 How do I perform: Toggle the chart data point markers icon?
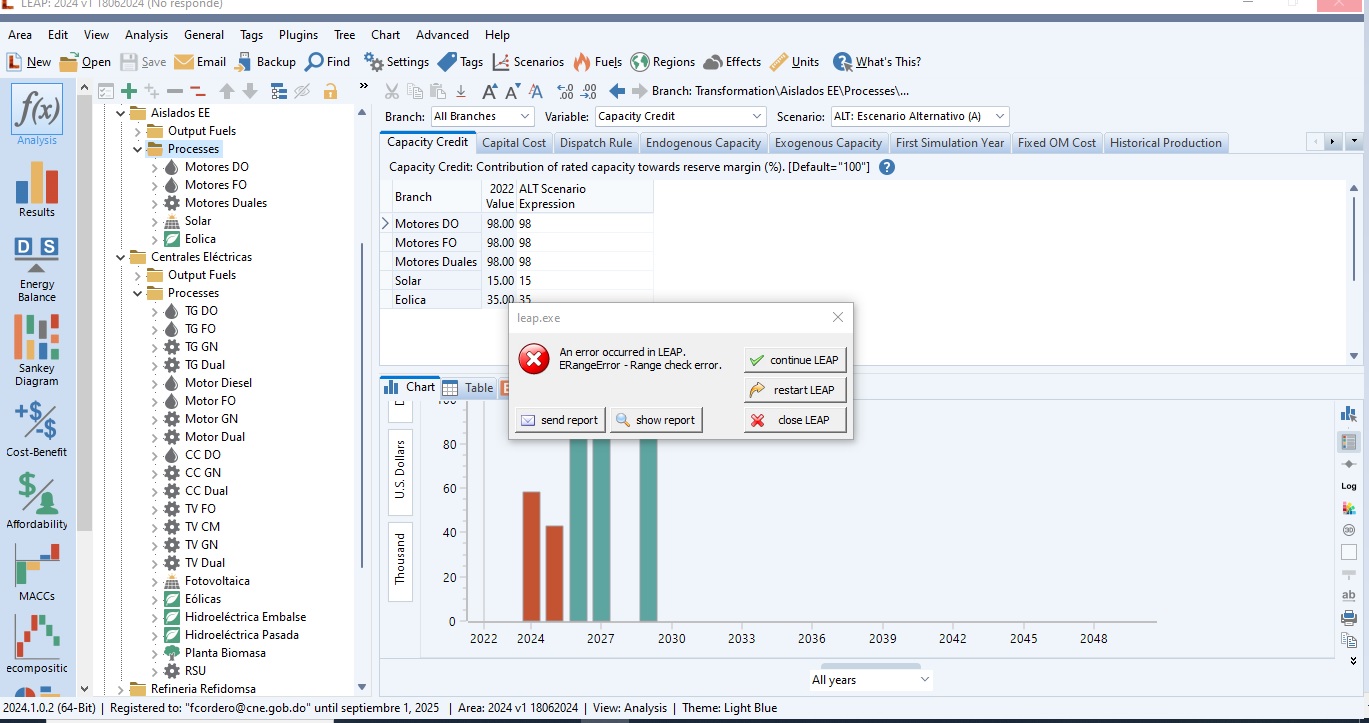click(1348, 464)
